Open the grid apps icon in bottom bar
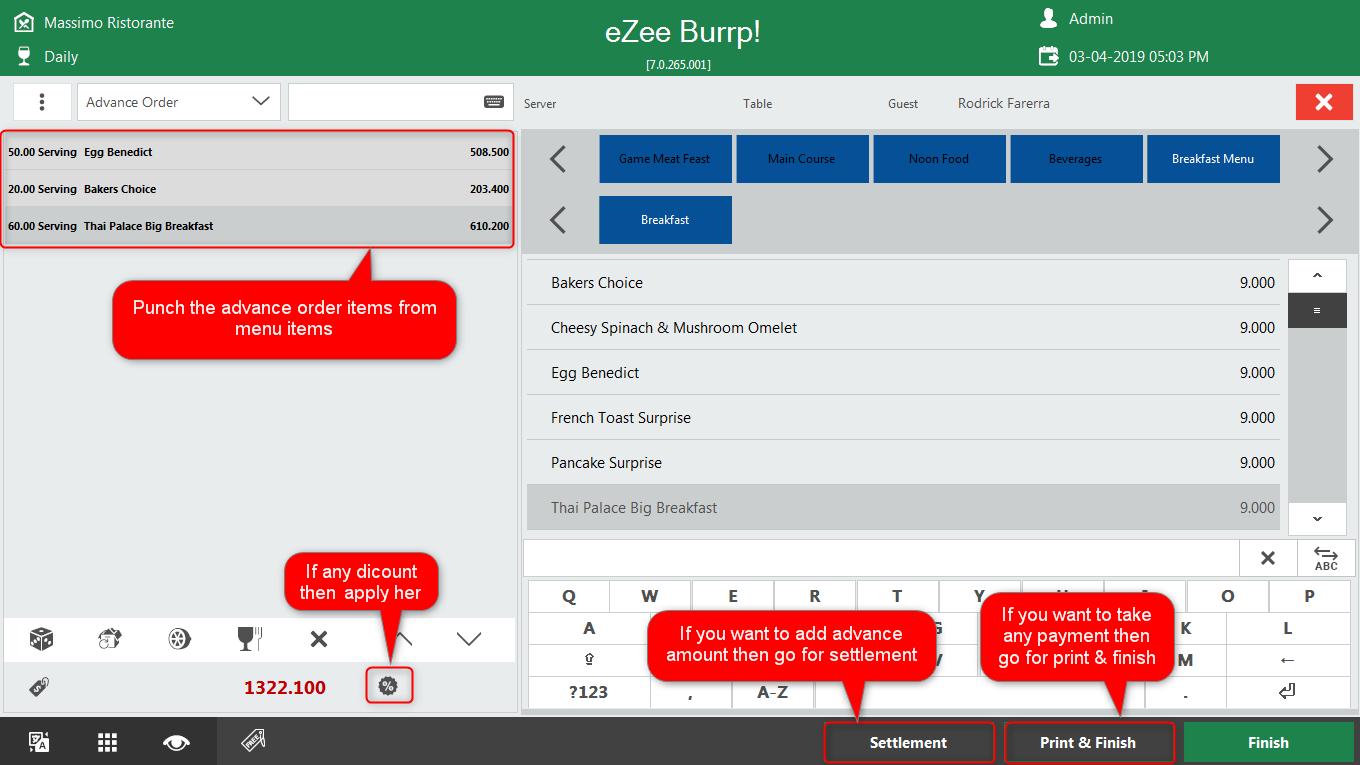 pos(108,742)
